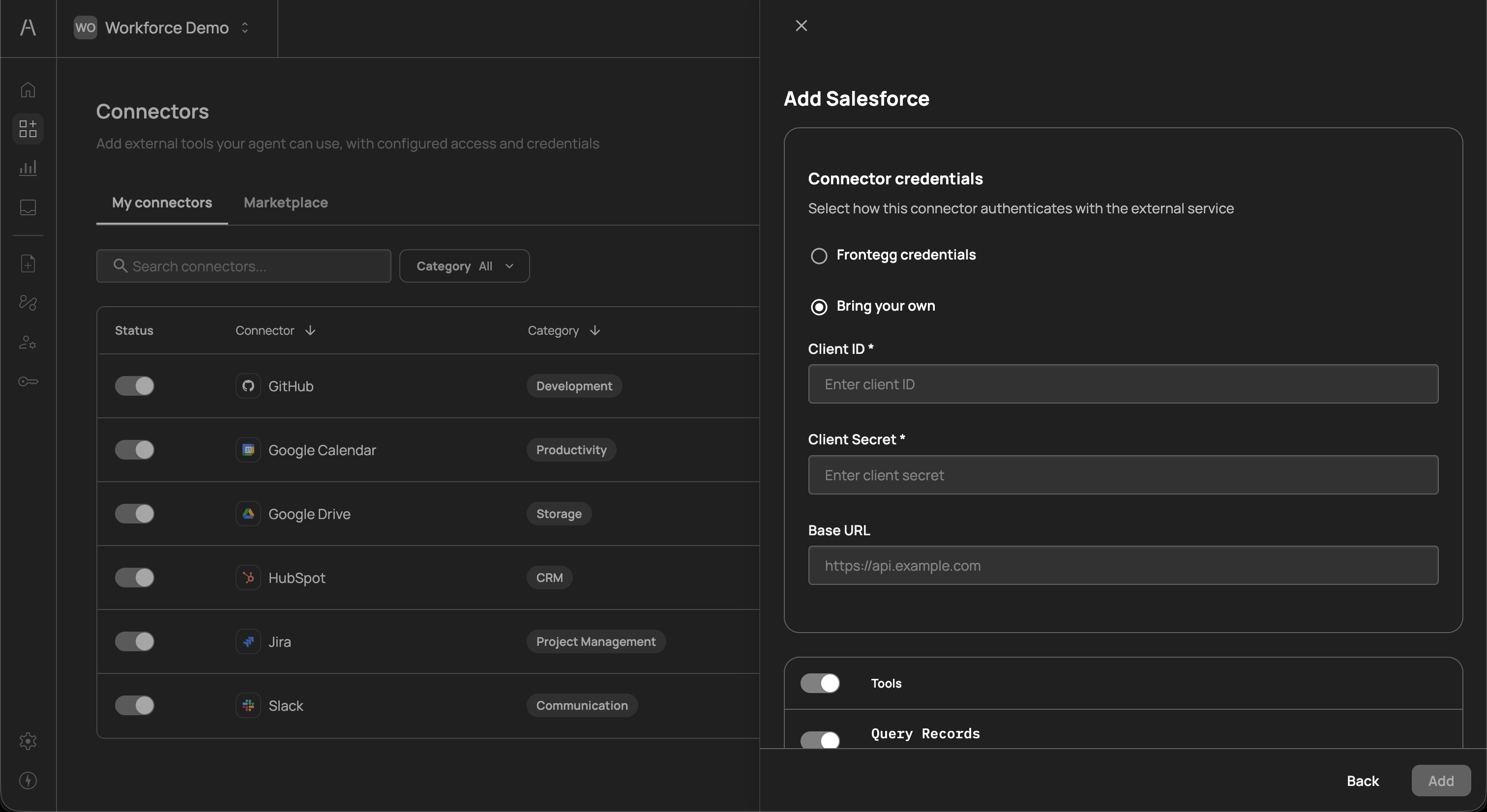
Task: Click the lightning bolt icon at bottom
Action: click(28, 780)
